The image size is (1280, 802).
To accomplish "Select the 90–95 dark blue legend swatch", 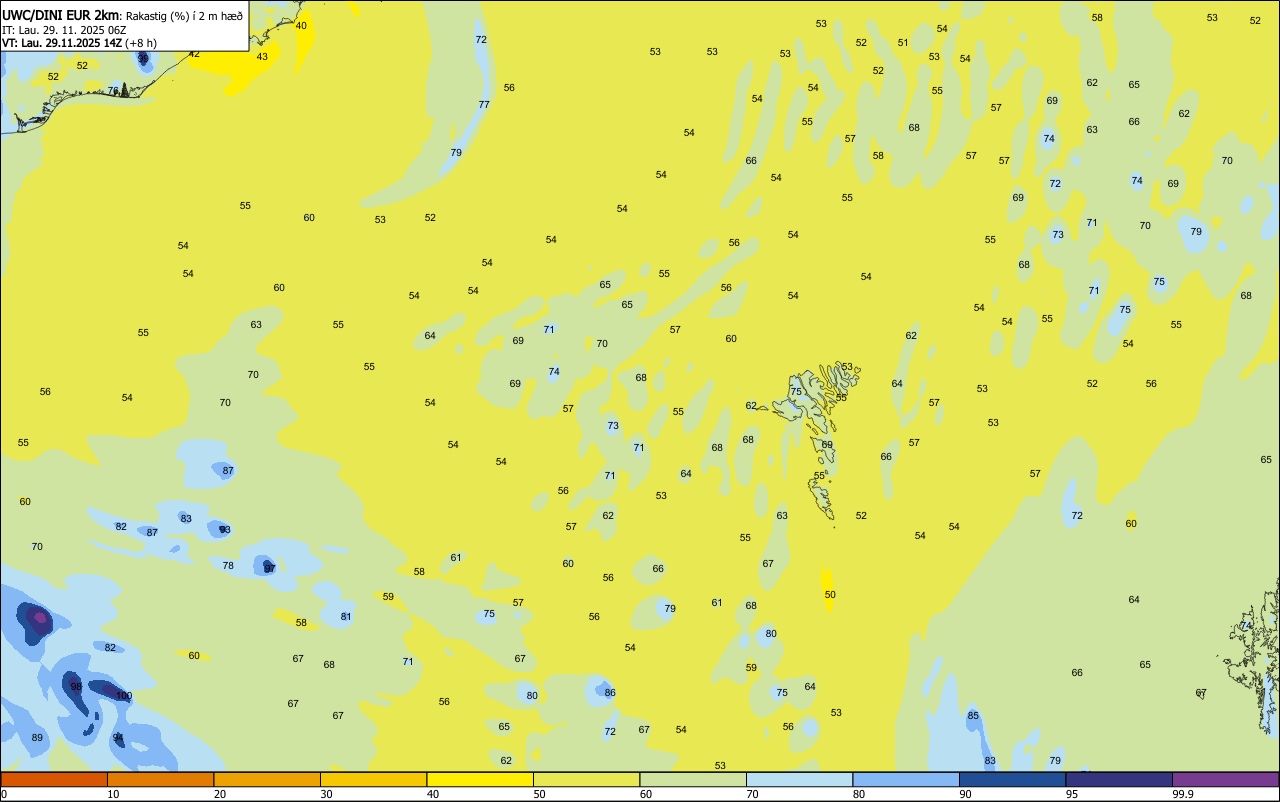I will [1012, 779].
